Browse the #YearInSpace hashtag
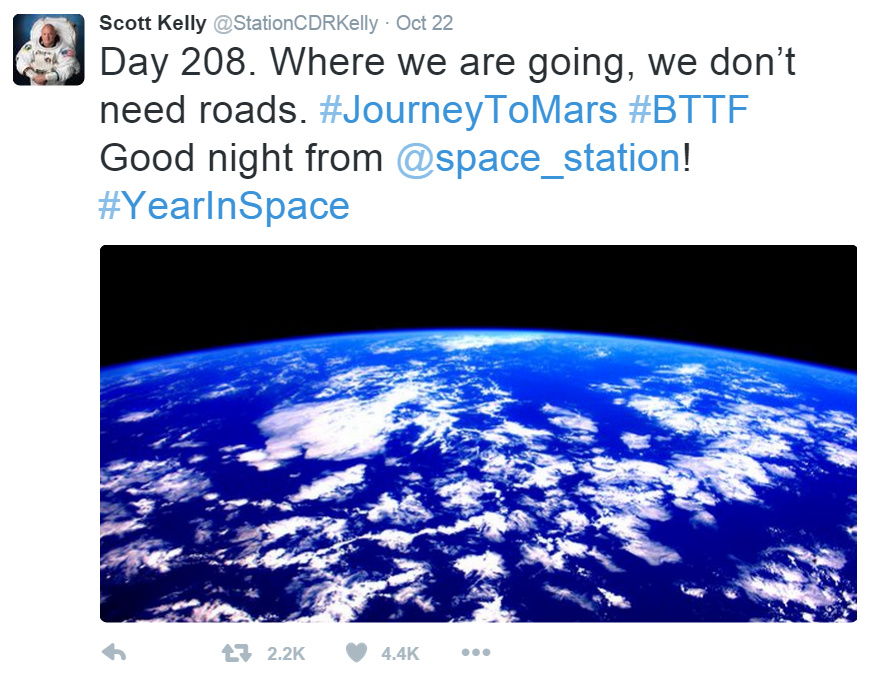The width and height of the screenshot is (873, 679). pyautogui.click(x=224, y=206)
